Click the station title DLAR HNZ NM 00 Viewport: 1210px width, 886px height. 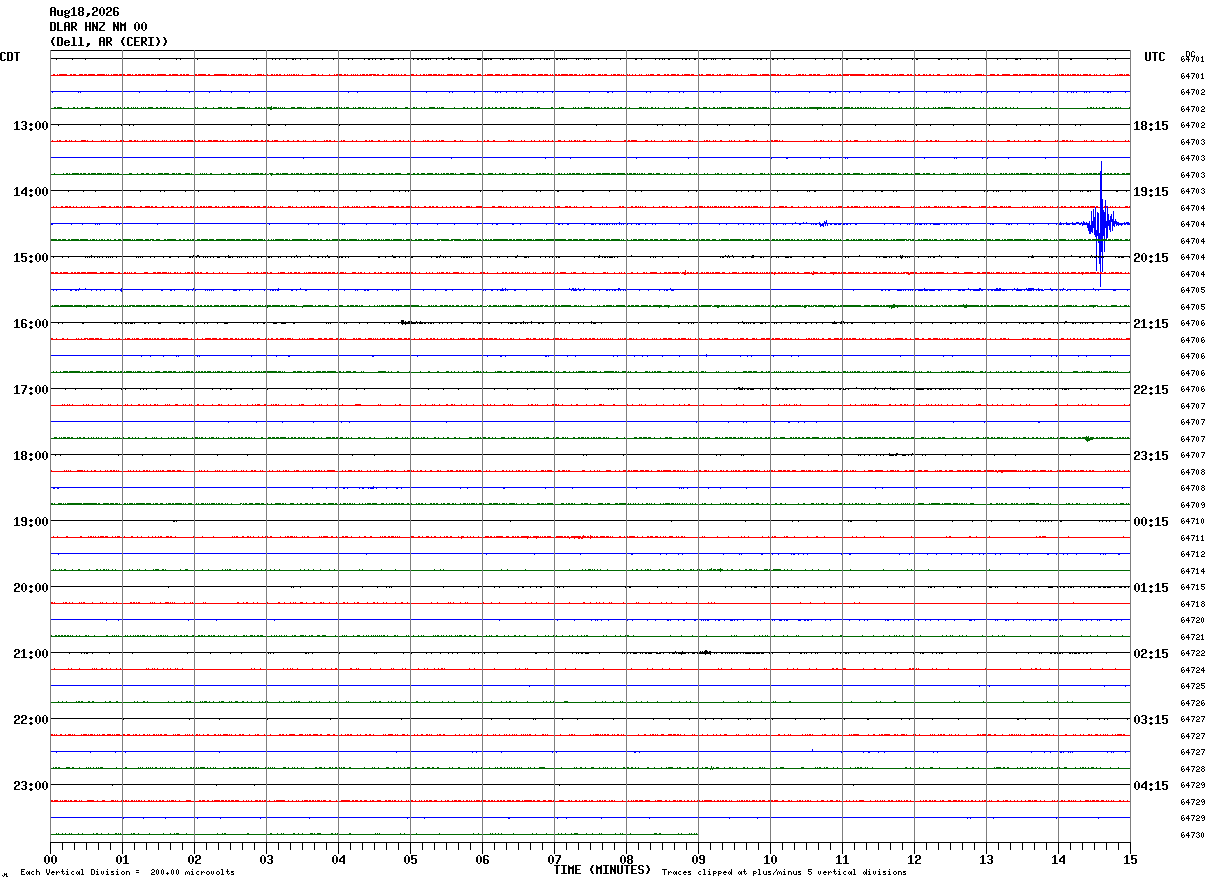[x=98, y=27]
